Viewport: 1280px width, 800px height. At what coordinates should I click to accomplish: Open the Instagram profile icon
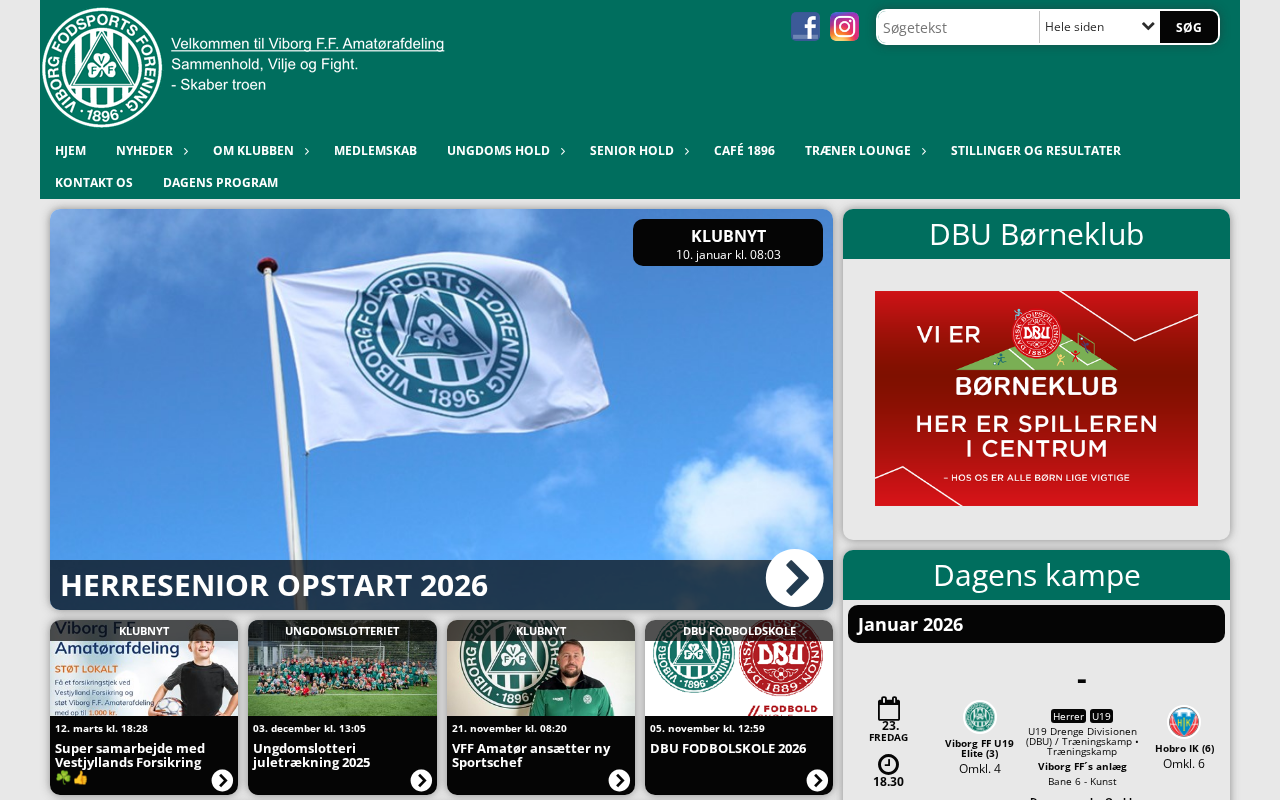845,27
